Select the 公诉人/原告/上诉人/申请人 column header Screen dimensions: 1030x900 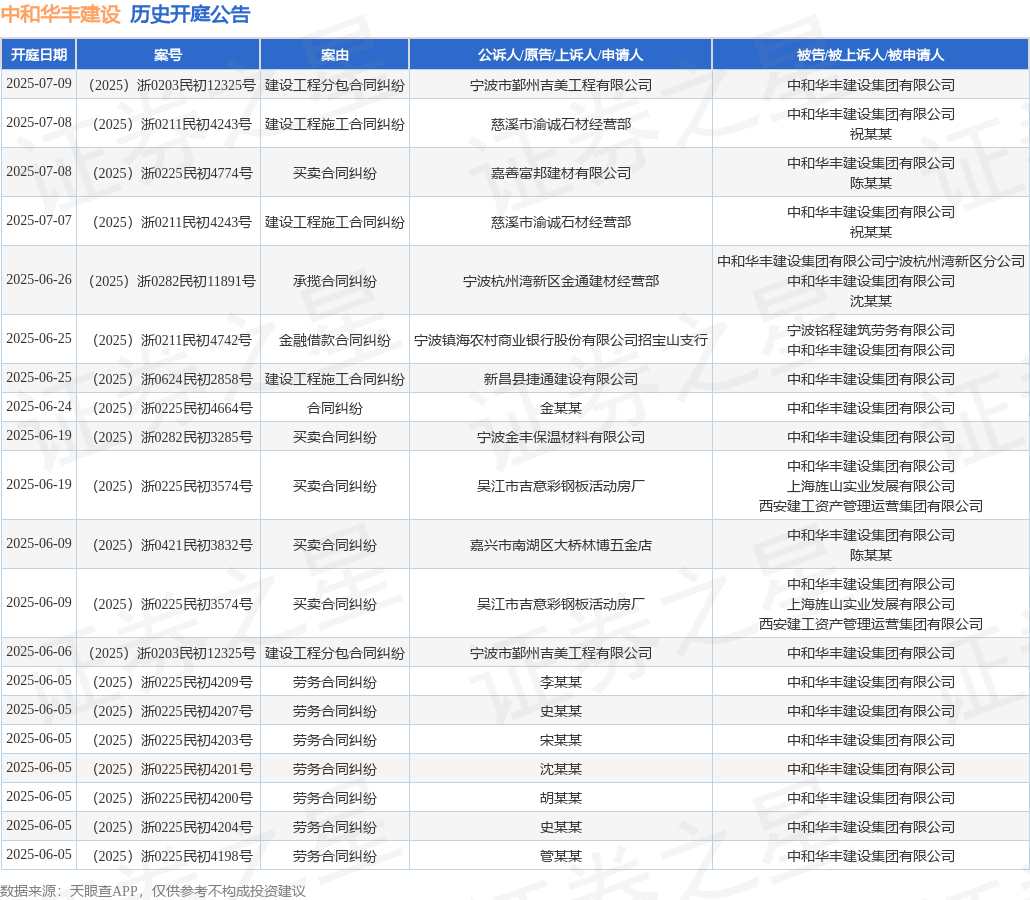(560, 55)
